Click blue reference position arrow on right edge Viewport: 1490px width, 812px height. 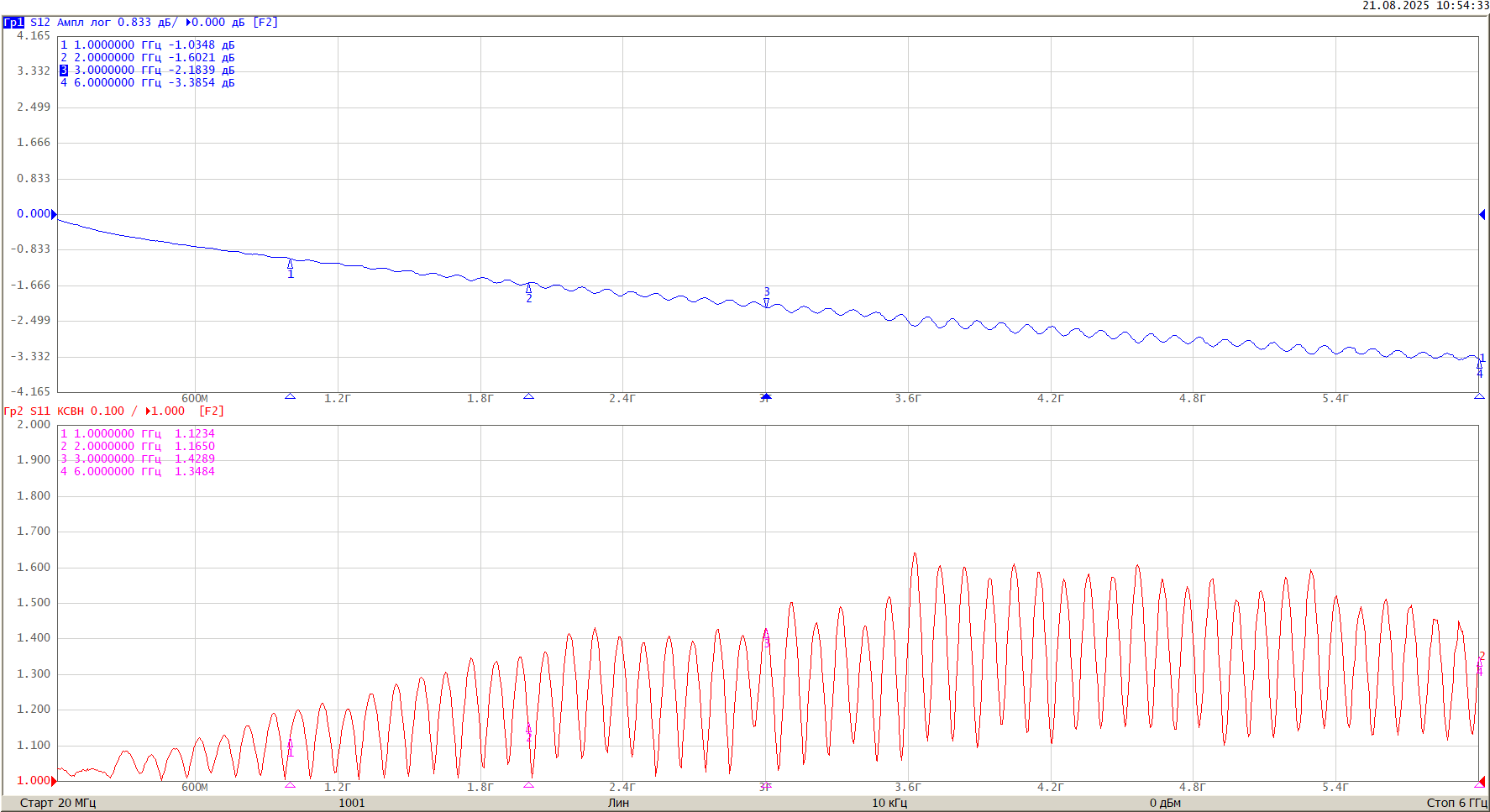click(1482, 214)
